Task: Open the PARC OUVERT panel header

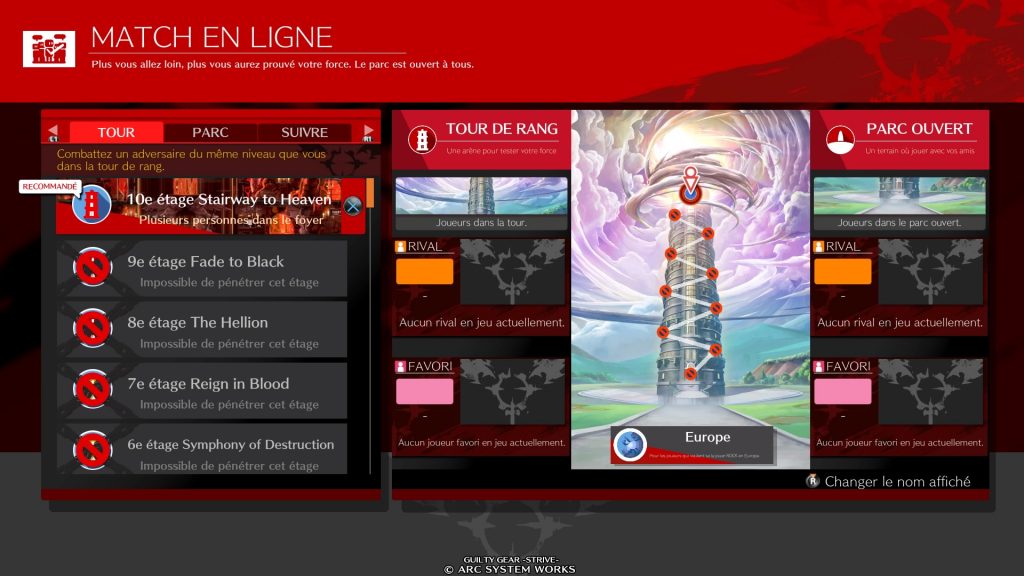Action: coord(900,140)
